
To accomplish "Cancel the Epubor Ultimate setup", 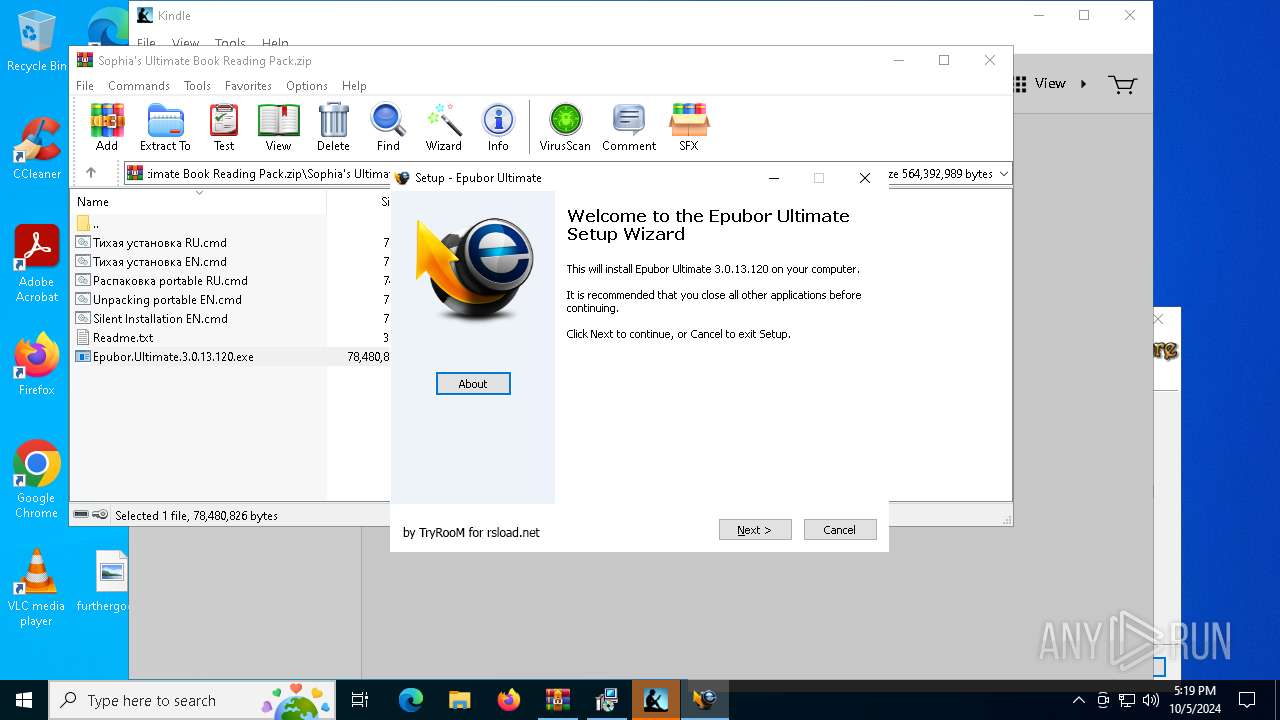I will coord(840,530).
